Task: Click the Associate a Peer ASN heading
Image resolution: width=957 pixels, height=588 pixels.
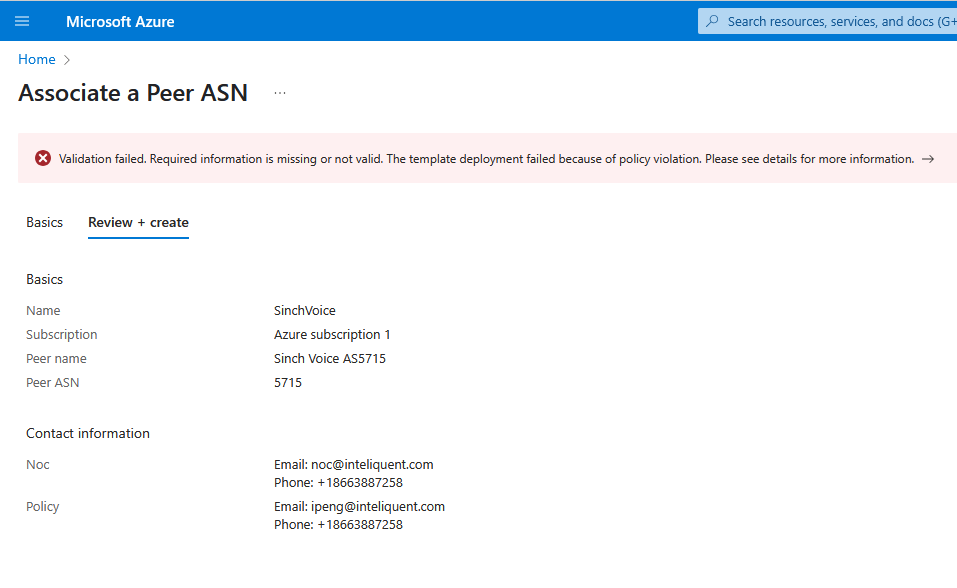Action: click(x=133, y=93)
